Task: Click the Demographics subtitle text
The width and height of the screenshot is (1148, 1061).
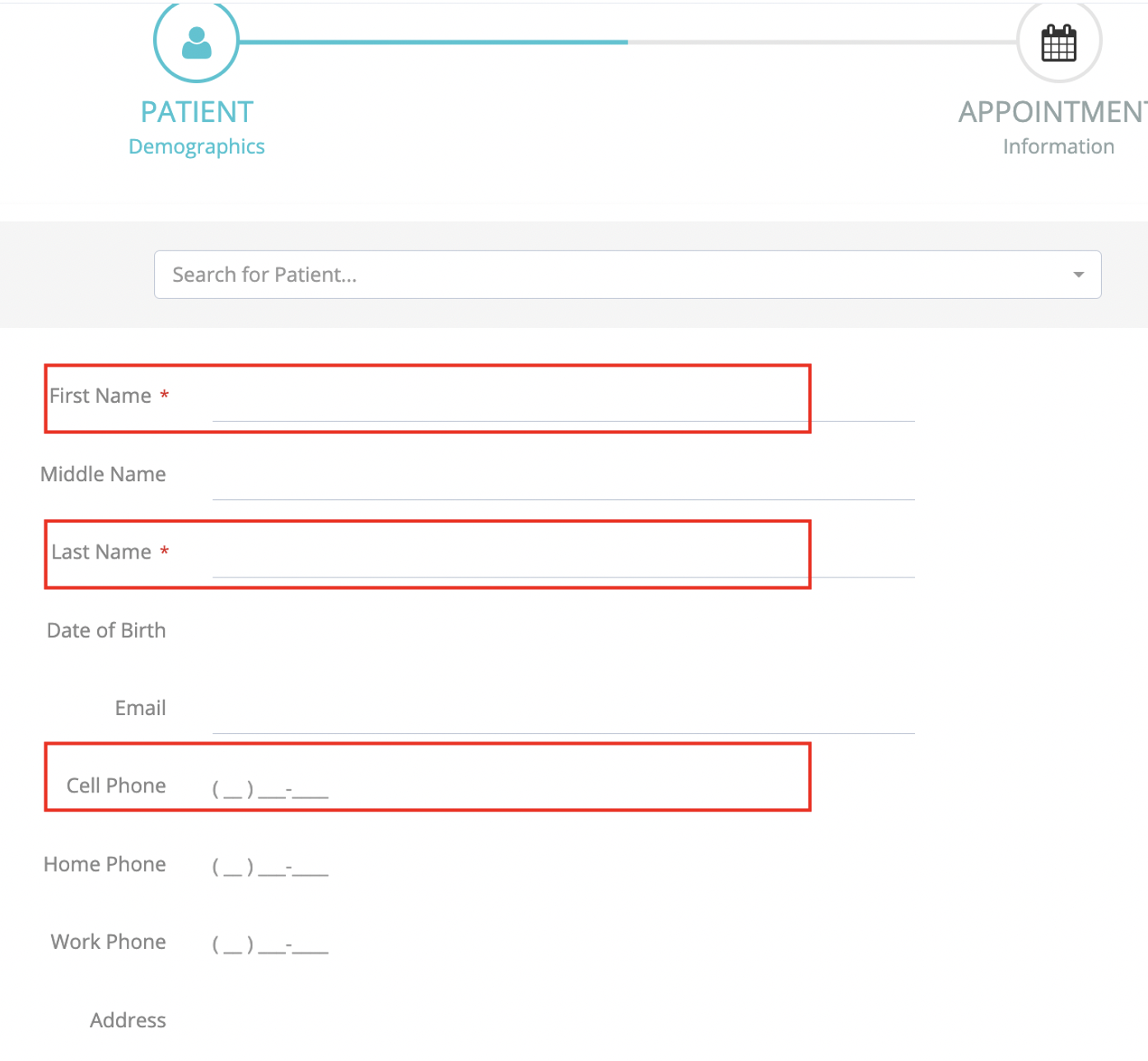Action: pos(197,147)
